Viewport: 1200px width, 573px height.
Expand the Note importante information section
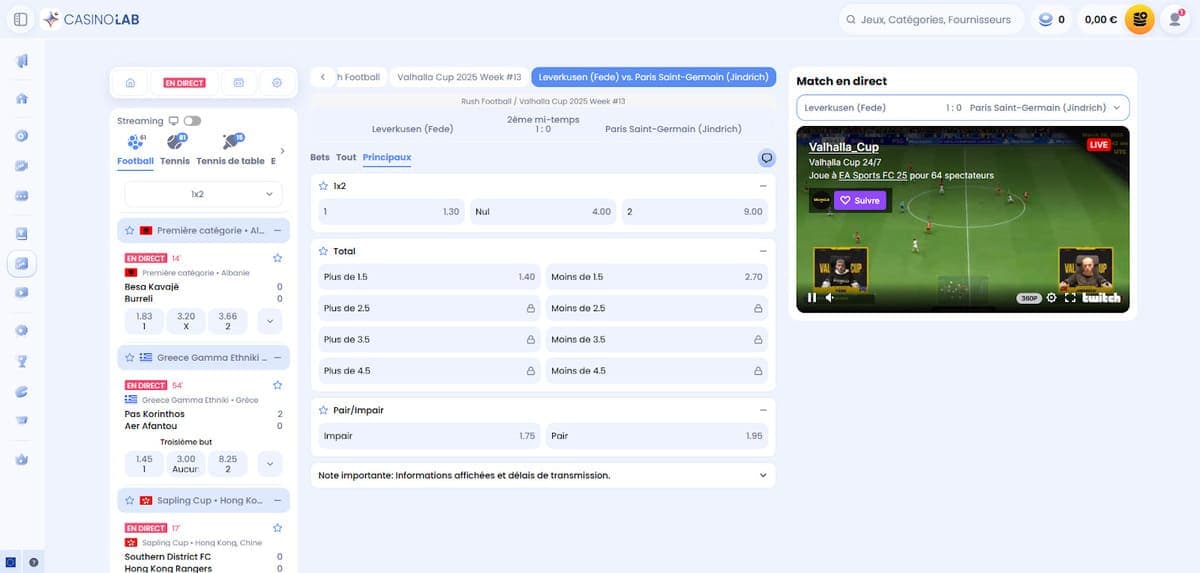point(543,475)
